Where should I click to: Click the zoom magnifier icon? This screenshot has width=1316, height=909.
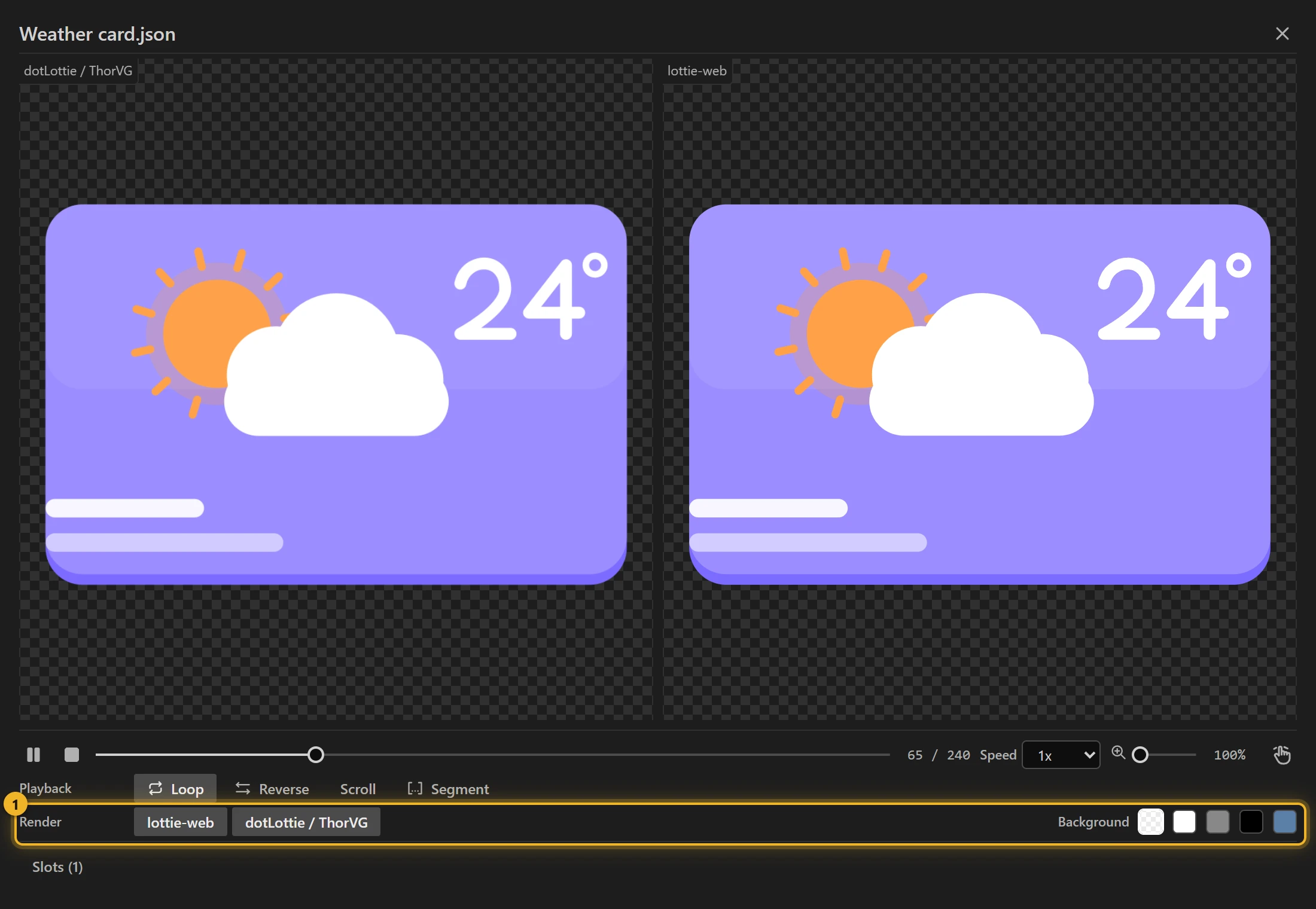(x=1118, y=753)
